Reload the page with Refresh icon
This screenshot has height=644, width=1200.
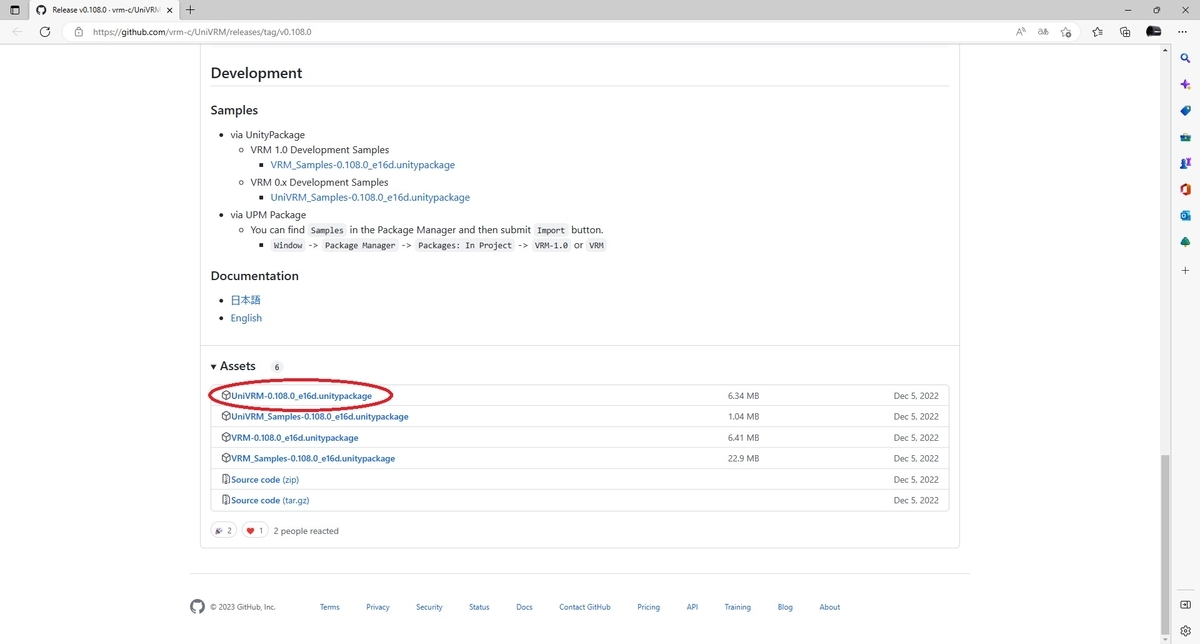pyautogui.click(x=45, y=32)
